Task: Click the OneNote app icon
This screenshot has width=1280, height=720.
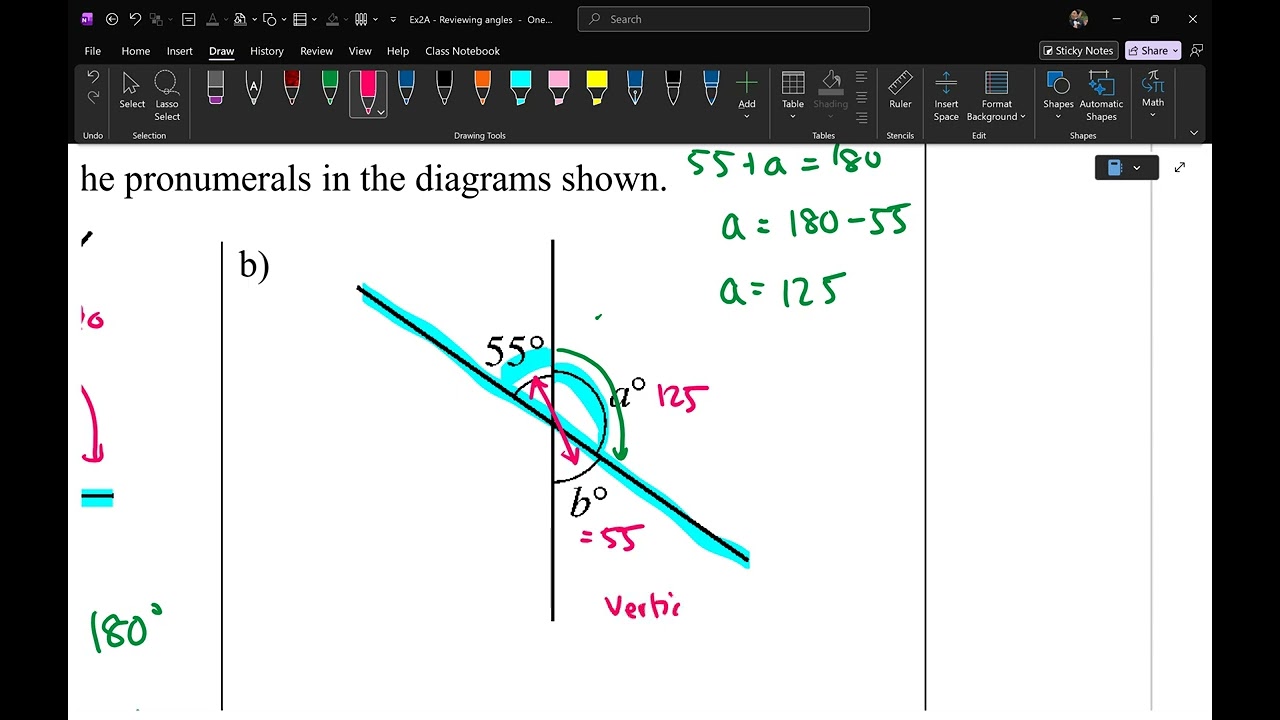Action: (86, 19)
